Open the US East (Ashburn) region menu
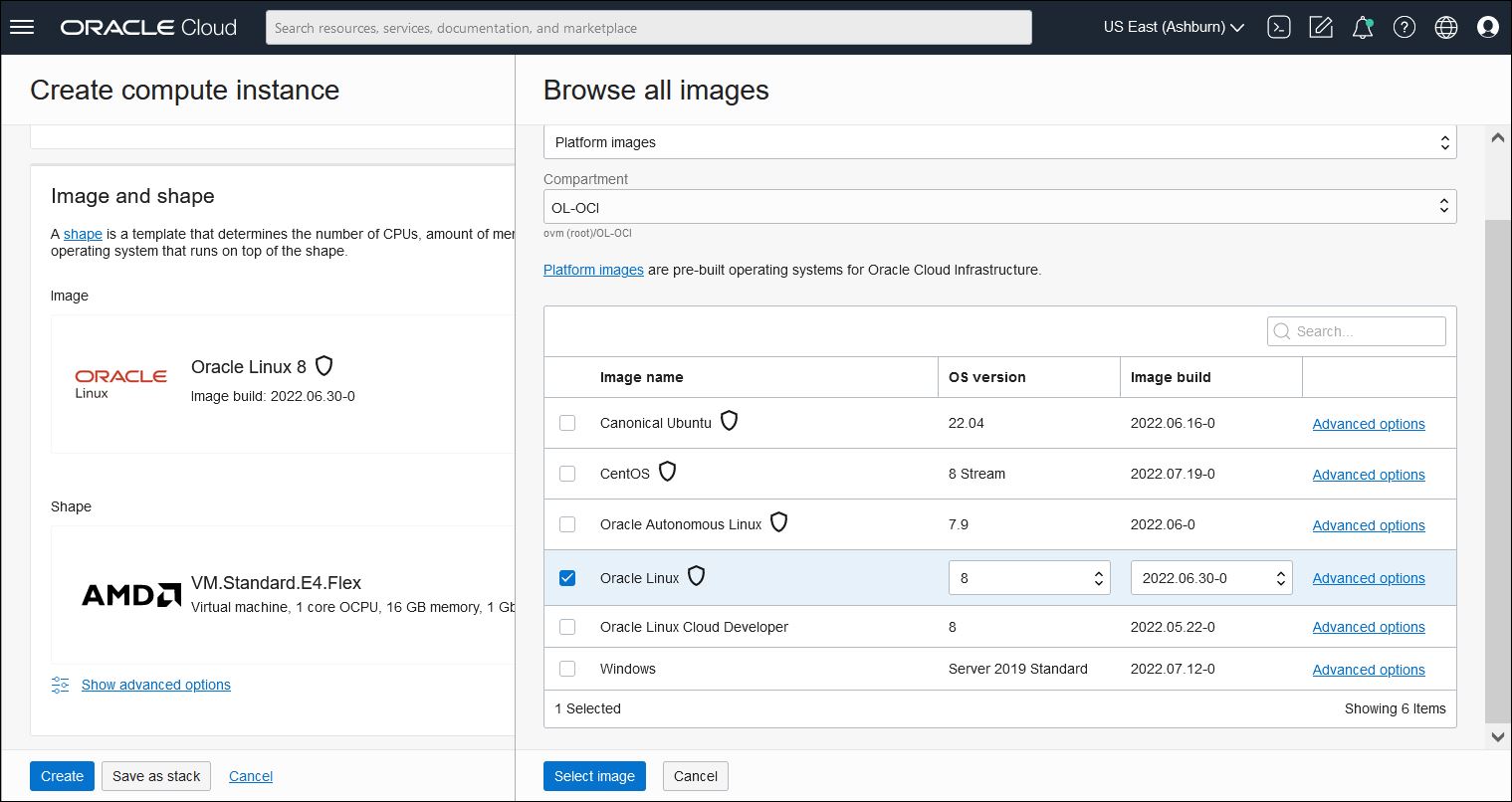This screenshot has width=1512, height=802. (1173, 27)
